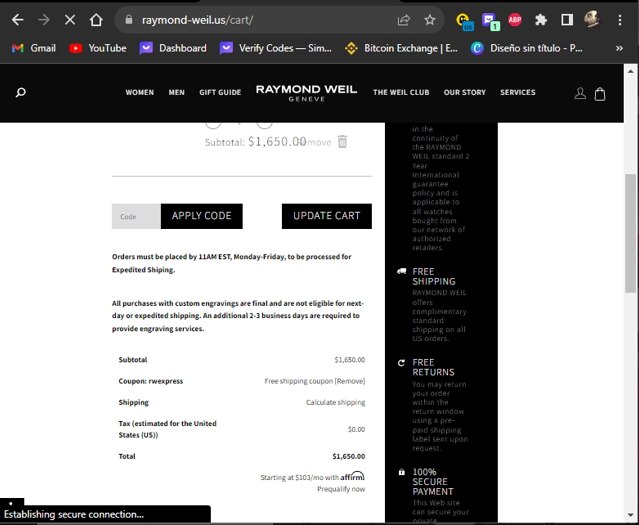Image resolution: width=639 pixels, height=525 pixels.
Task: Open the Dashboard bookmark
Action: click(x=173, y=48)
